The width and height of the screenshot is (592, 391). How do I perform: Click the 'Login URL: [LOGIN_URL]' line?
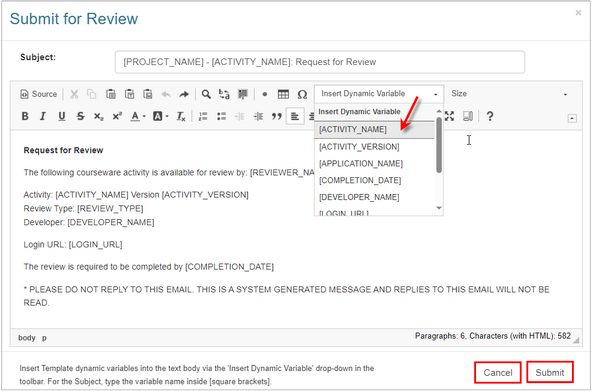point(73,245)
